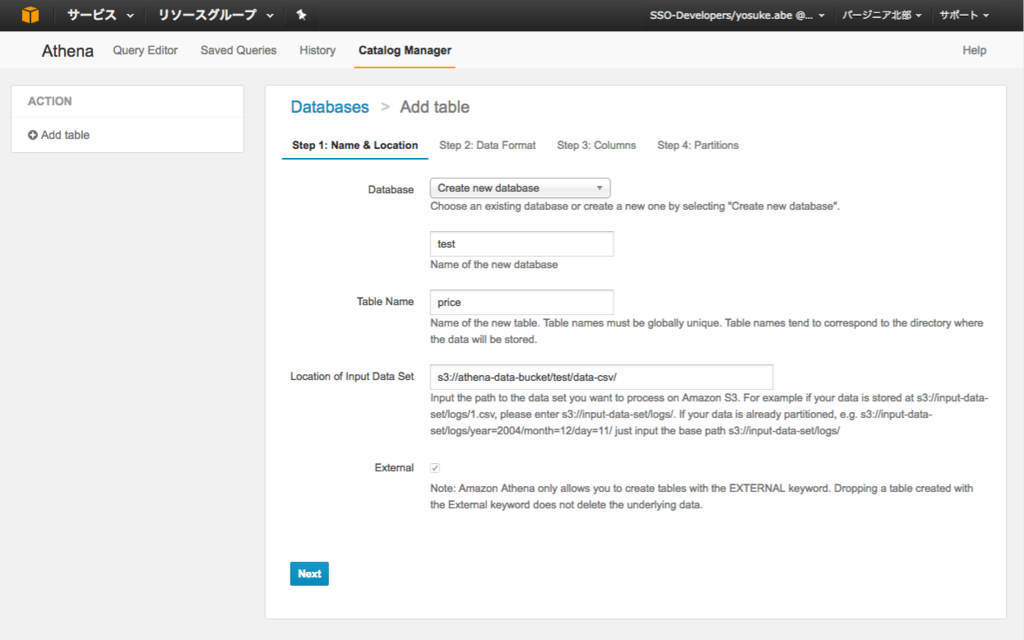Screen dimensions: 1024x640
Task: Toggle the External checkbox
Action: click(x=435, y=468)
